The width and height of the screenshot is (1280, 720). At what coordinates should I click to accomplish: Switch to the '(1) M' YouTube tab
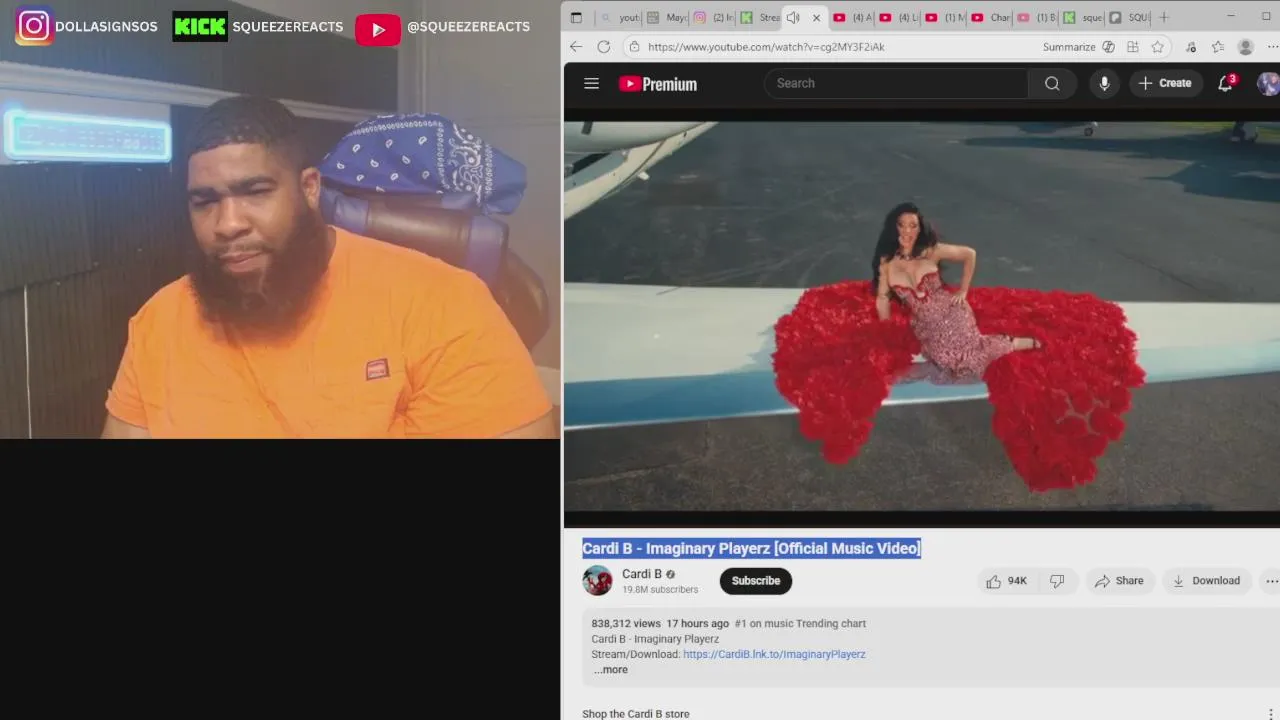click(944, 18)
